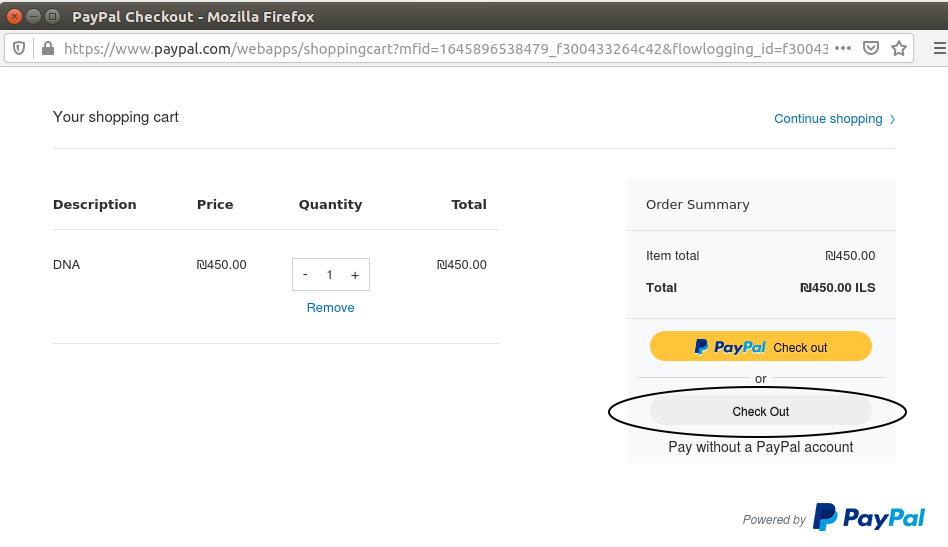The width and height of the screenshot is (948, 547).
Task: Click the address bar URL
Action: tap(446, 48)
